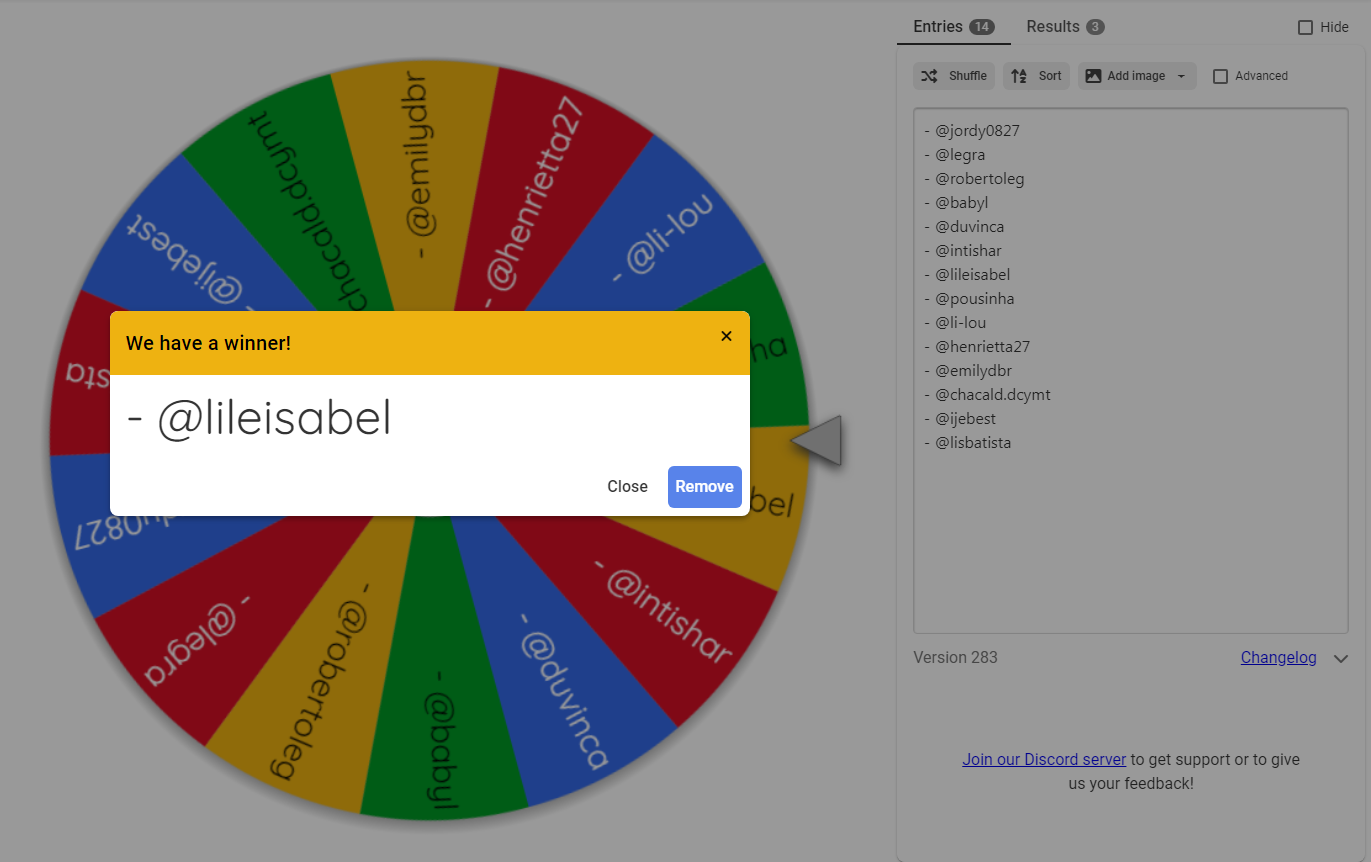Select the Entries tab
This screenshot has width=1371, height=862.
click(x=954, y=27)
